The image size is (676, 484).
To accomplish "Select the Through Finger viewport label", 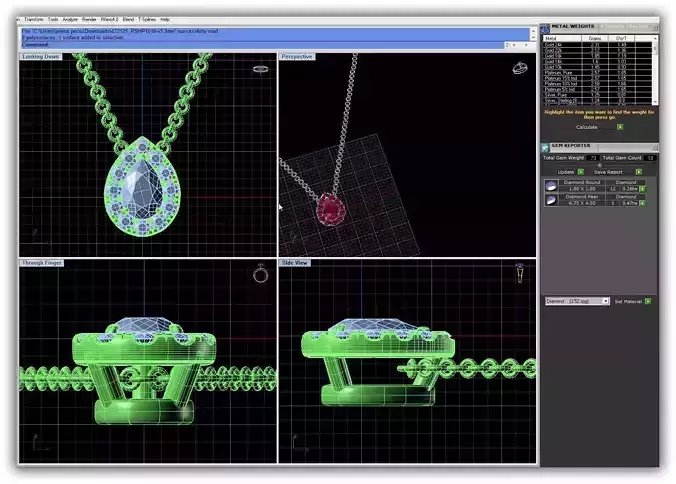I will [x=42, y=263].
